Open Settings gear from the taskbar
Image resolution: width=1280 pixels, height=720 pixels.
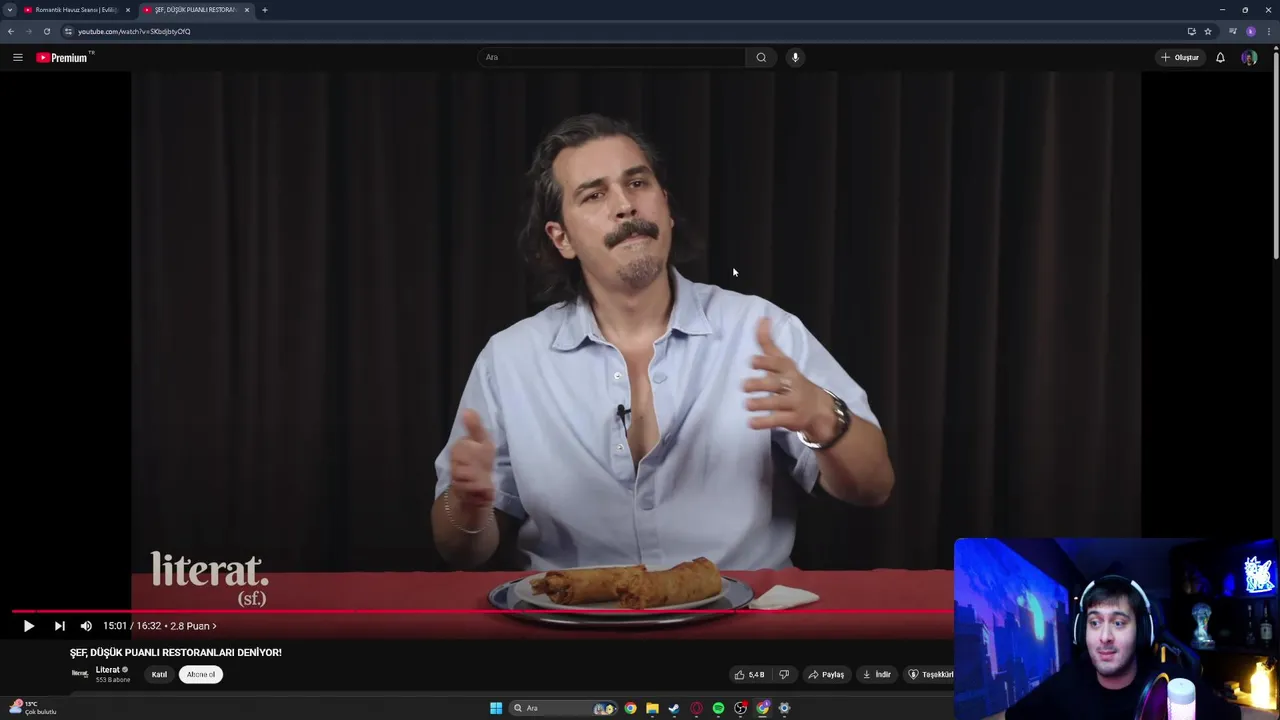[784, 708]
